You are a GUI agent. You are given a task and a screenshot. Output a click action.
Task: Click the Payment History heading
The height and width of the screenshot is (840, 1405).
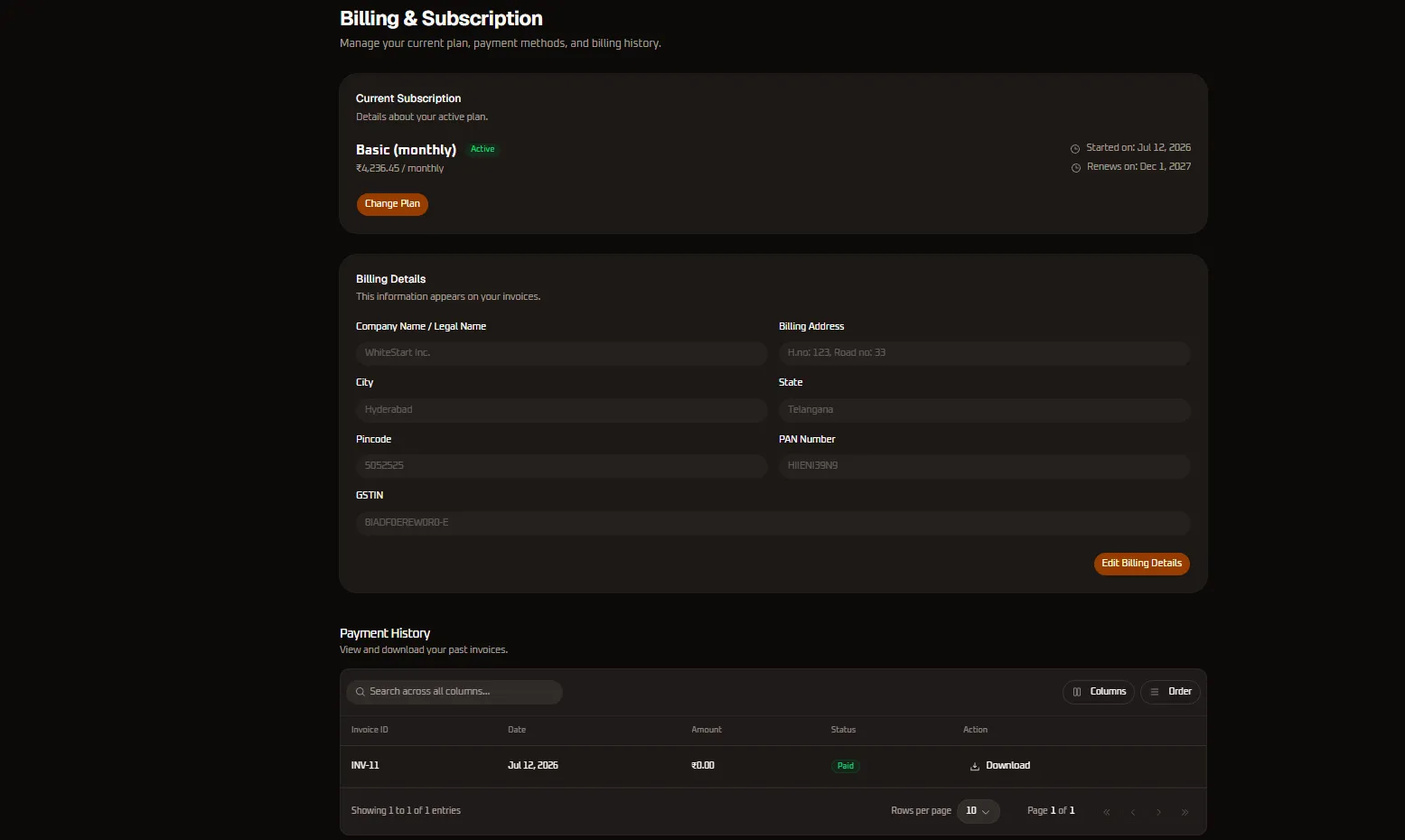385,633
